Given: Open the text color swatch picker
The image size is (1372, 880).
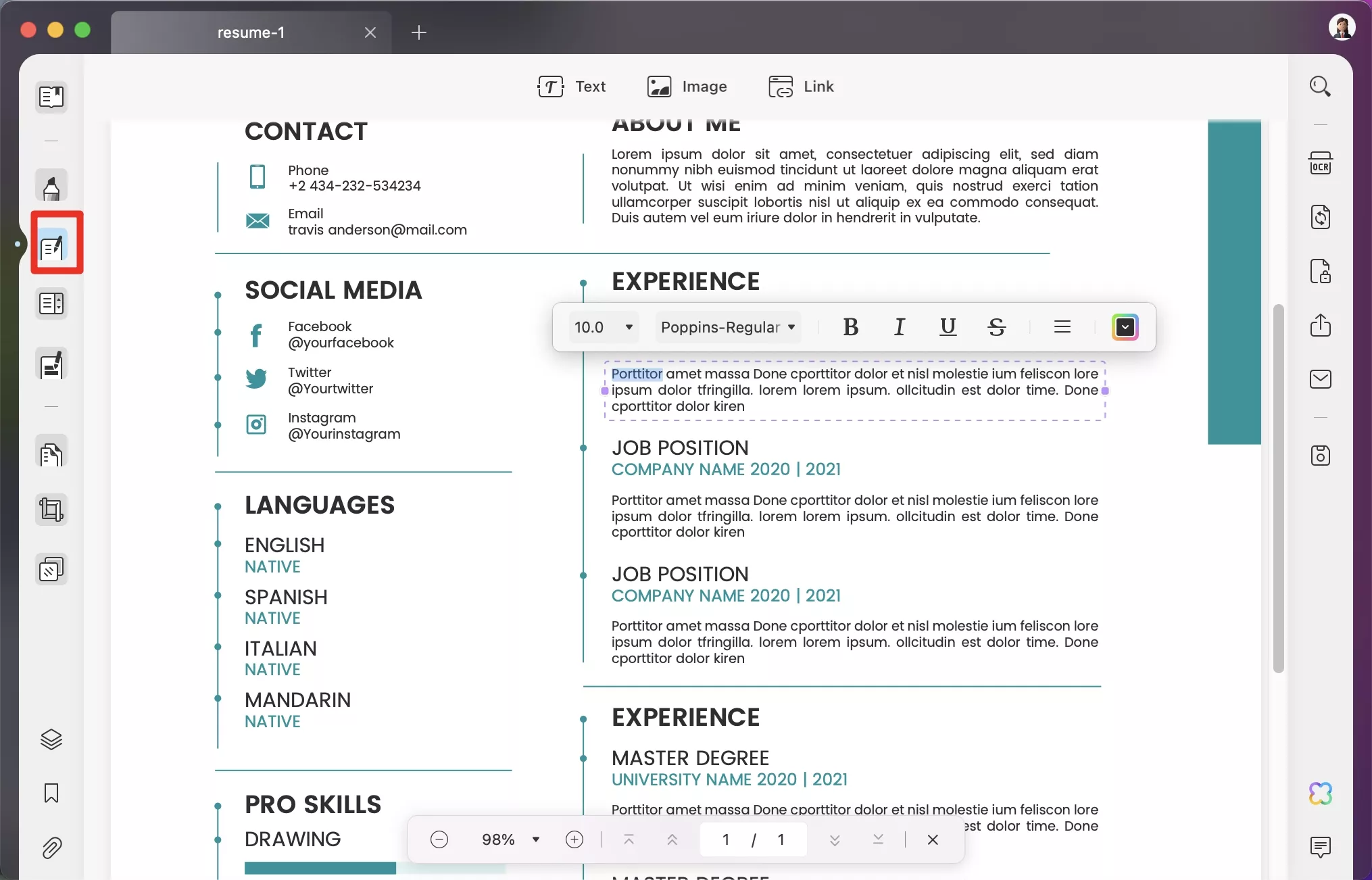Looking at the screenshot, I should [x=1124, y=327].
